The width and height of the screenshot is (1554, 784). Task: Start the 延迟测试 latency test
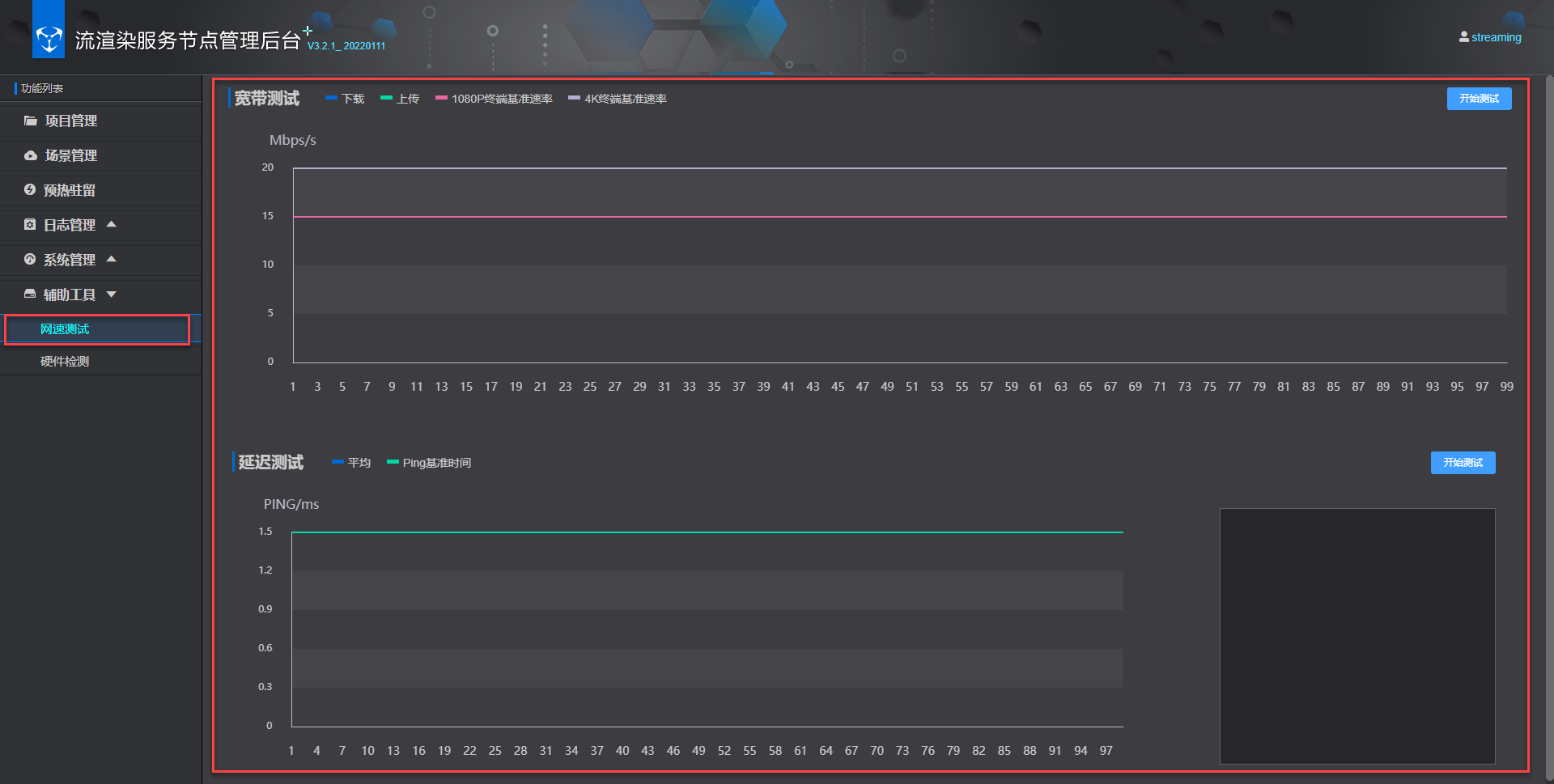pyautogui.click(x=1463, y=463)
